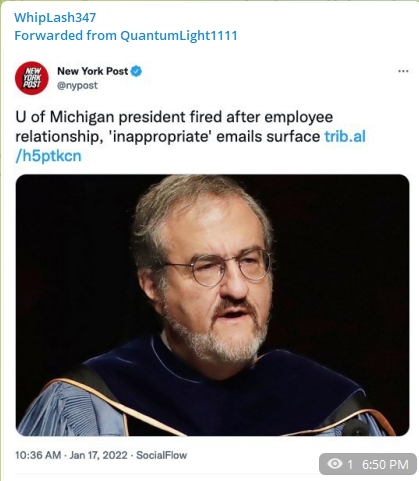Select the 'U of Michigan president fired' headline
Viewport: 419px width, 481px height.
coord(119,117)
